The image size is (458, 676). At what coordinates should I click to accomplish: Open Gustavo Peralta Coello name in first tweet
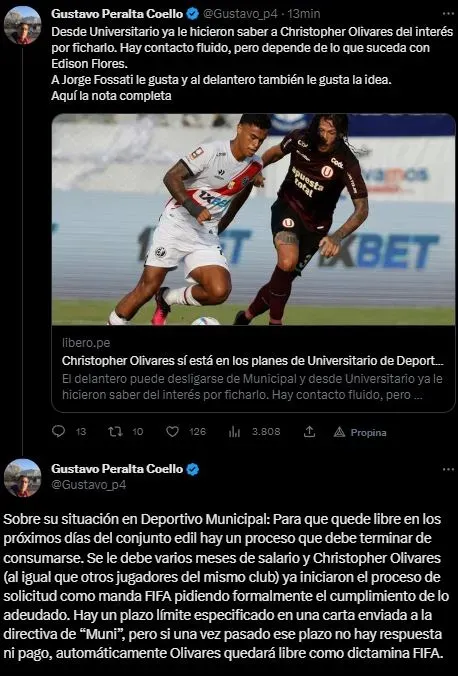pos(117,14)
